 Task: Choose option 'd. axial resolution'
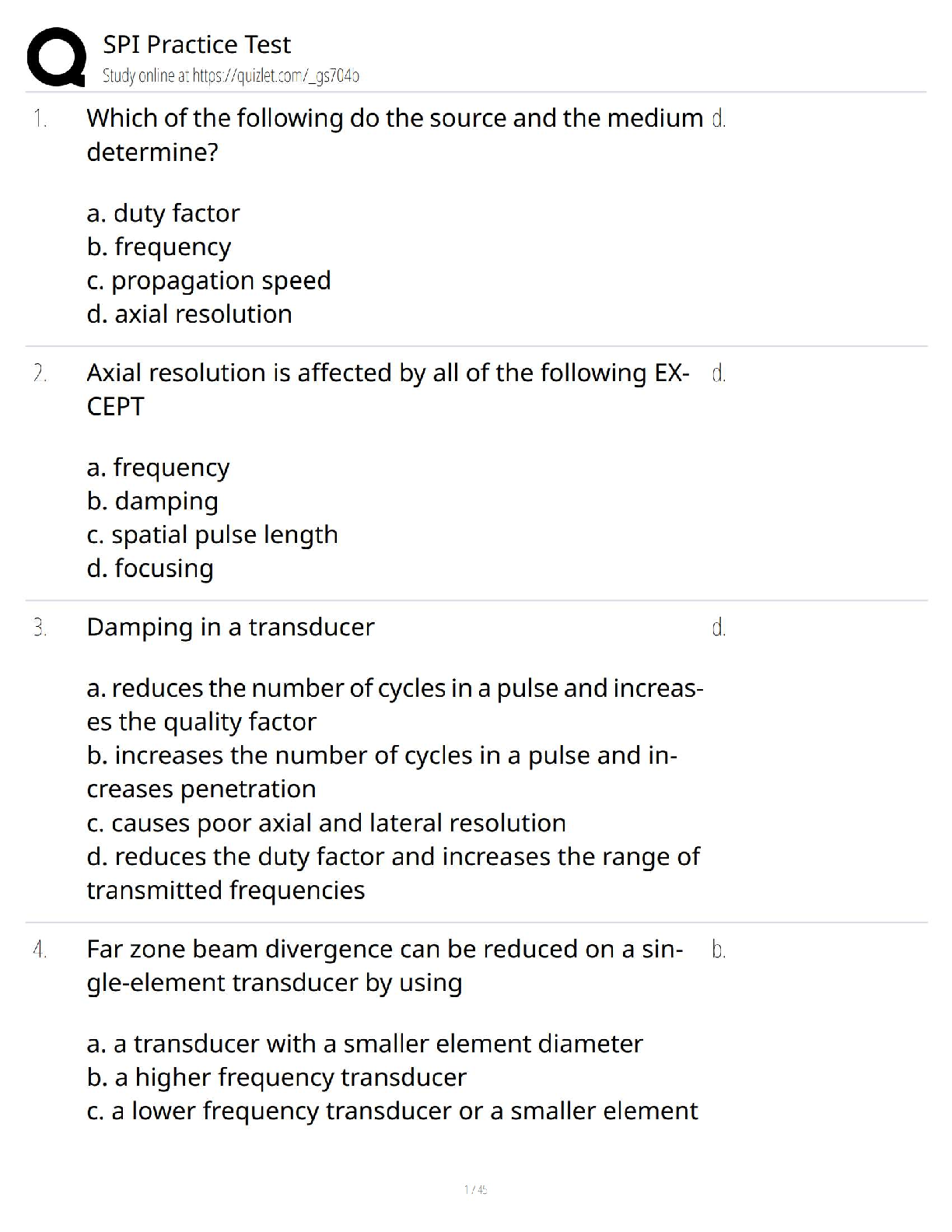pos(190,314)
